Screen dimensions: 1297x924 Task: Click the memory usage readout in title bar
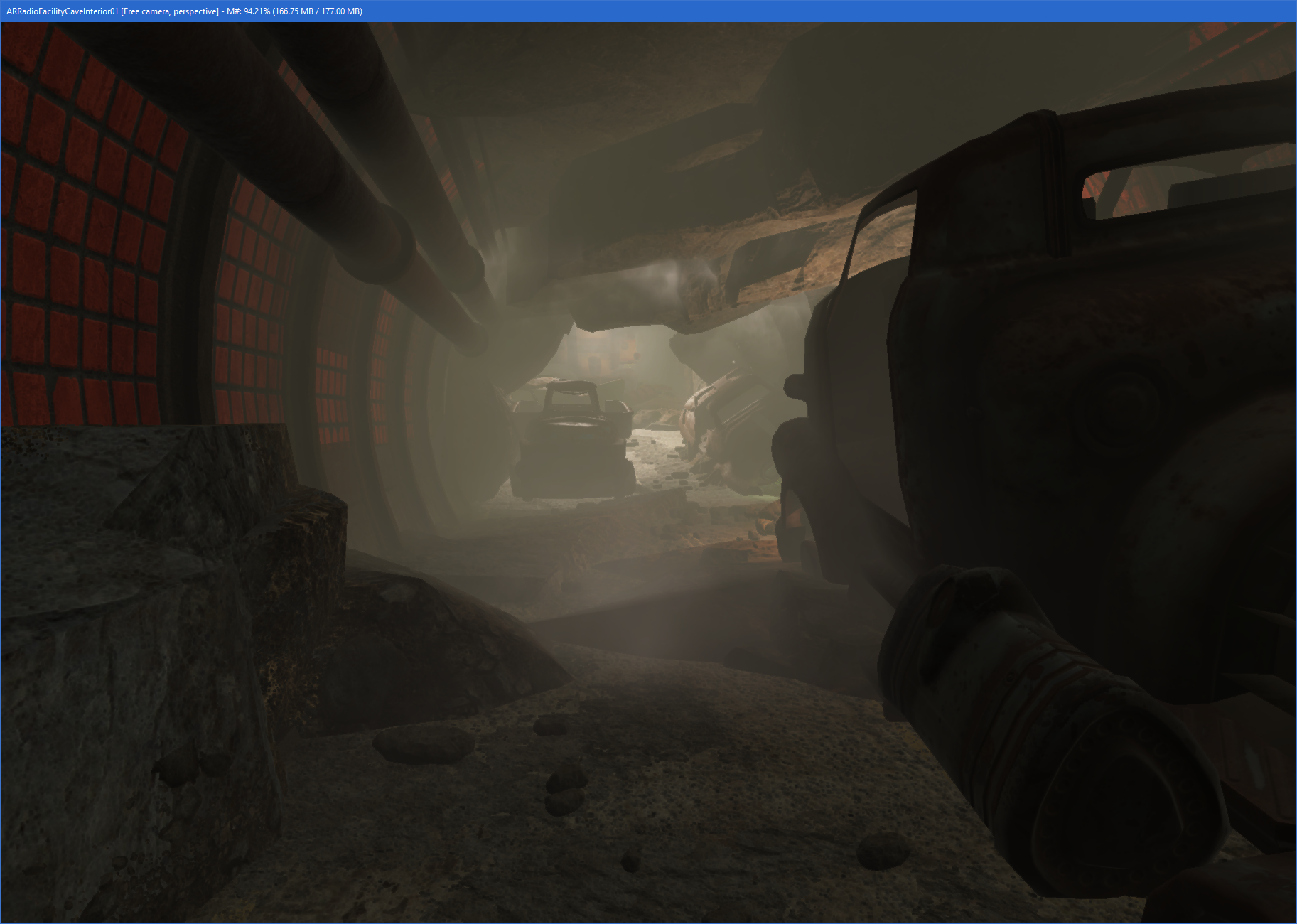coord(294,11)
